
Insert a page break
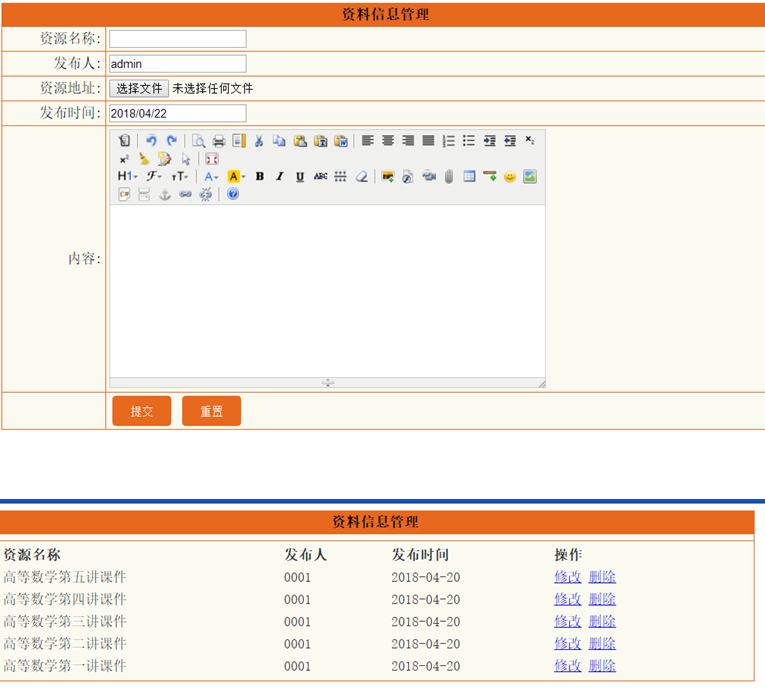[x=144, y=194]
